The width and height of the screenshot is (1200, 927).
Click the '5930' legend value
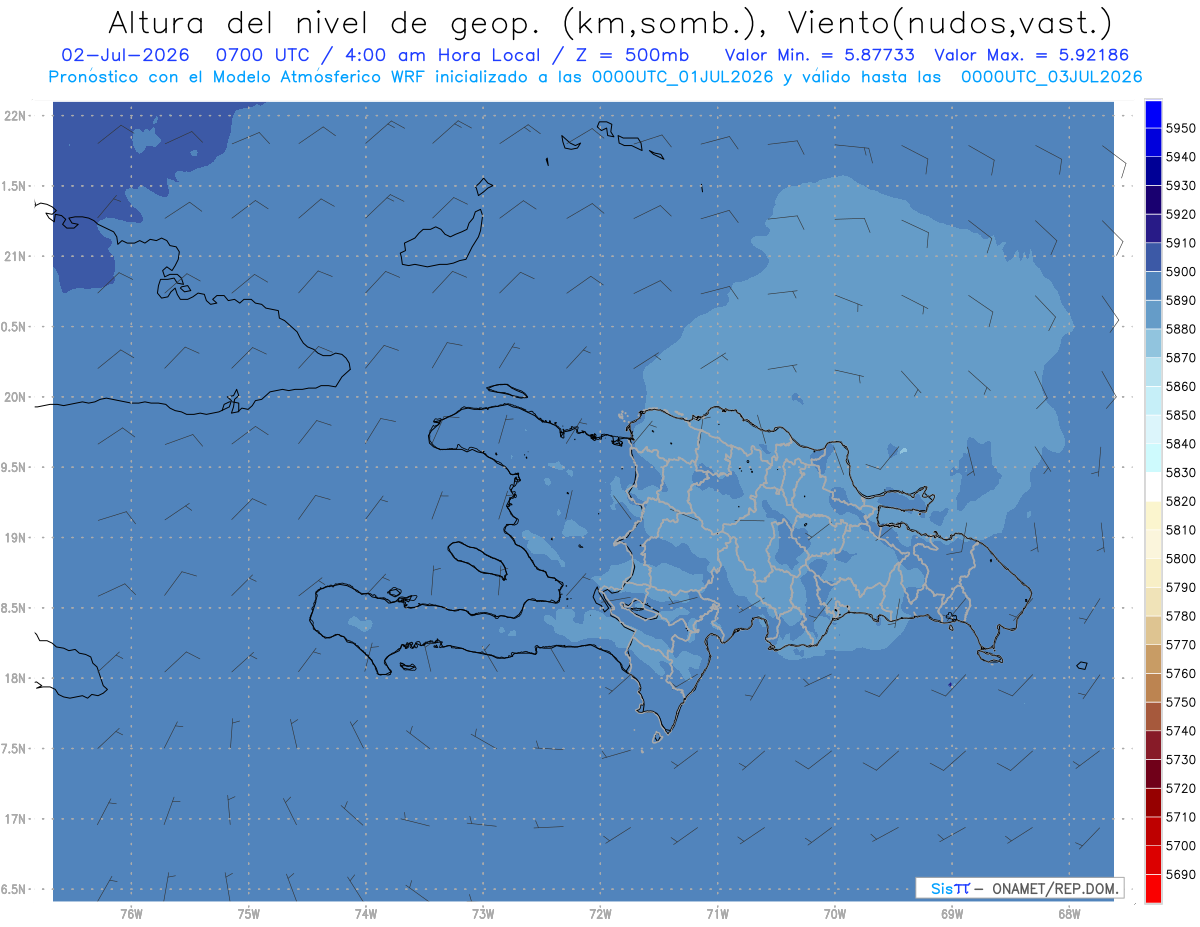coord(1180,186)
